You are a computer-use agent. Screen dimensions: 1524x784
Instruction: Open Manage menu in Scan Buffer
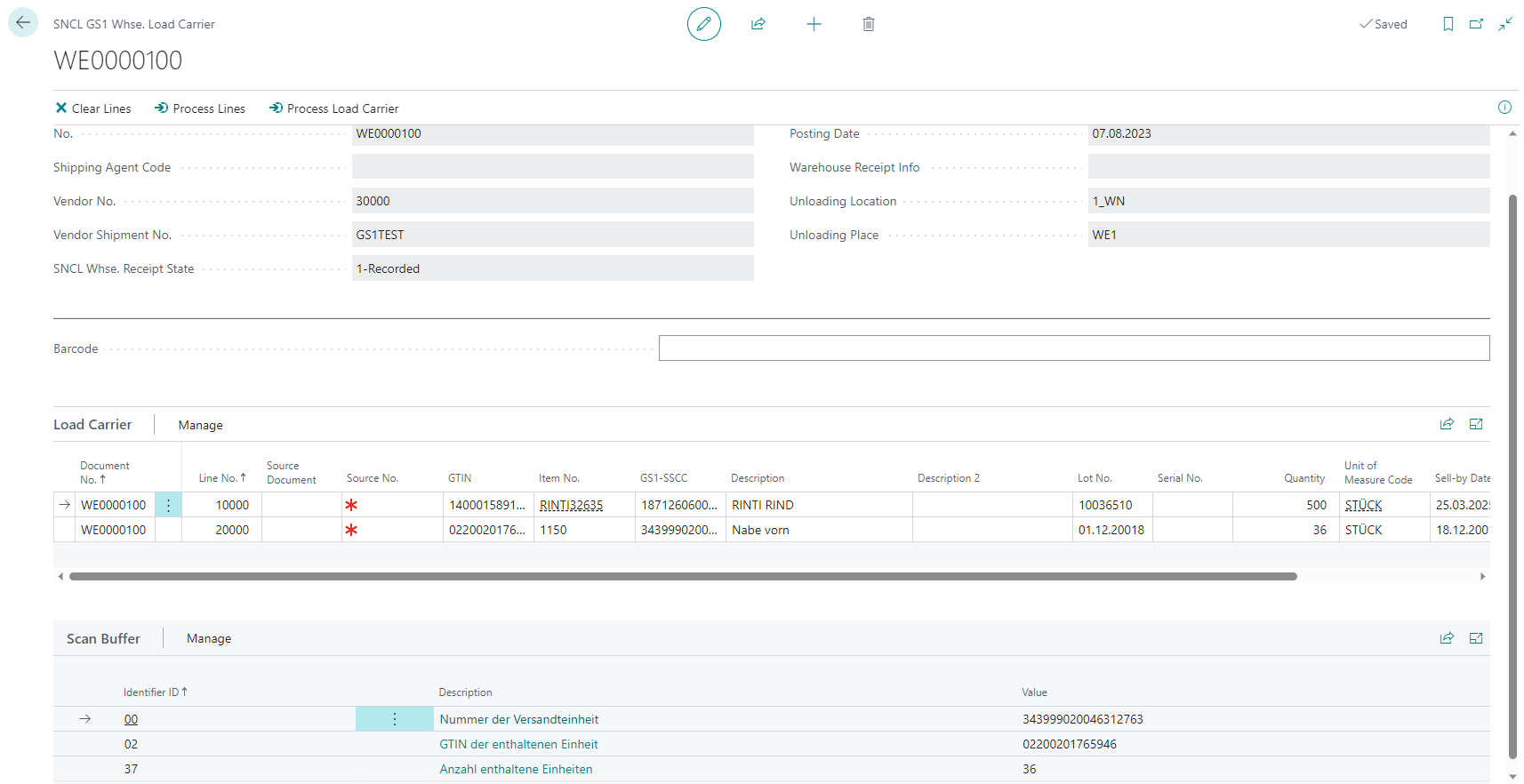point(209,638)
